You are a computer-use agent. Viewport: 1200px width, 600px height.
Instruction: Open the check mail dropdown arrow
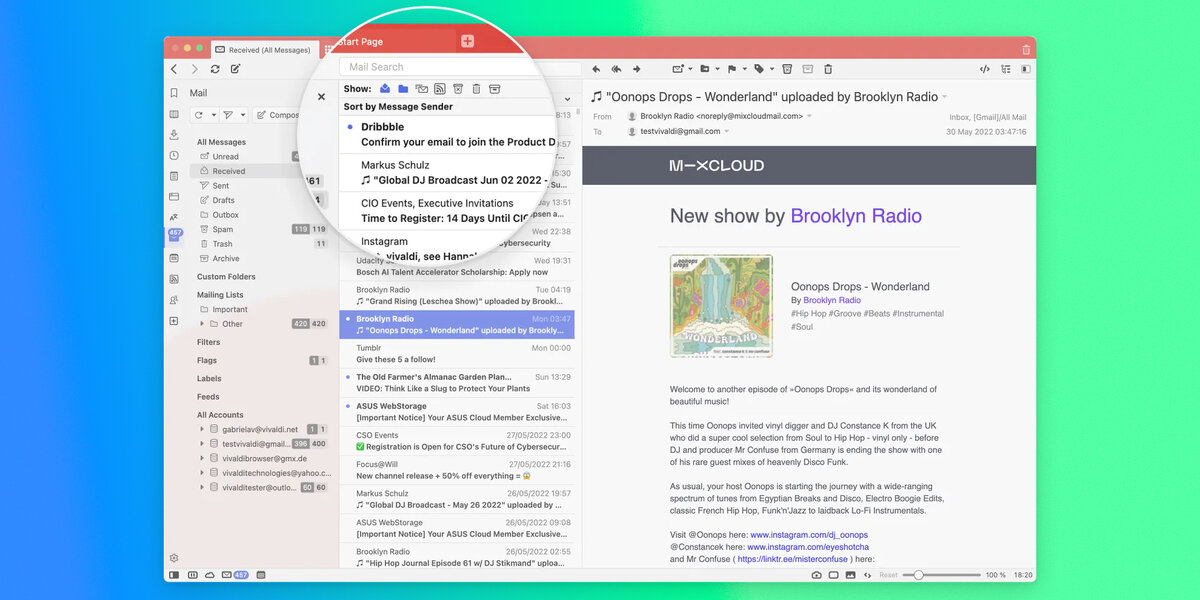coord(213,115)
